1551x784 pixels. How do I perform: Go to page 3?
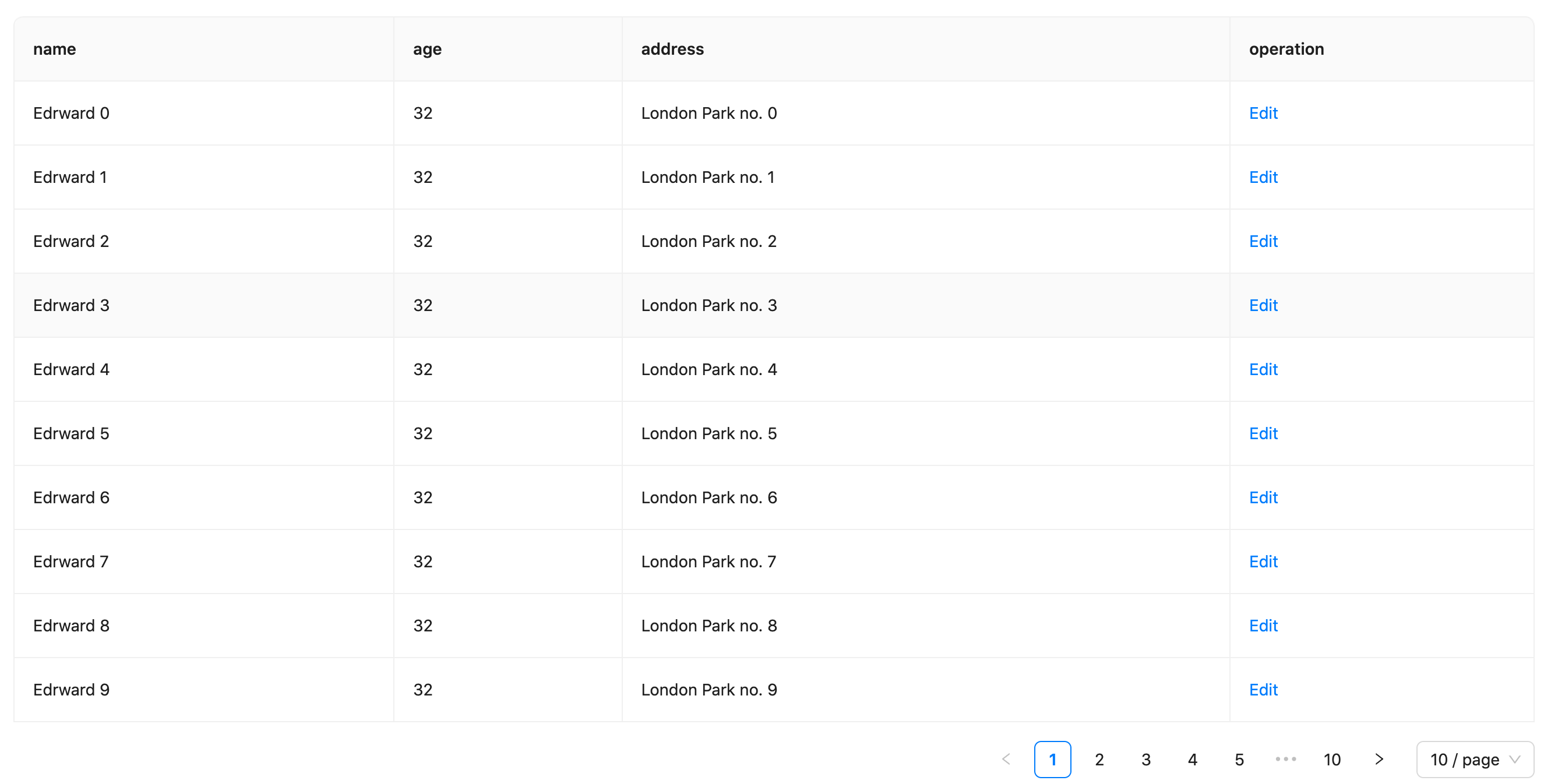(1146, 759)
